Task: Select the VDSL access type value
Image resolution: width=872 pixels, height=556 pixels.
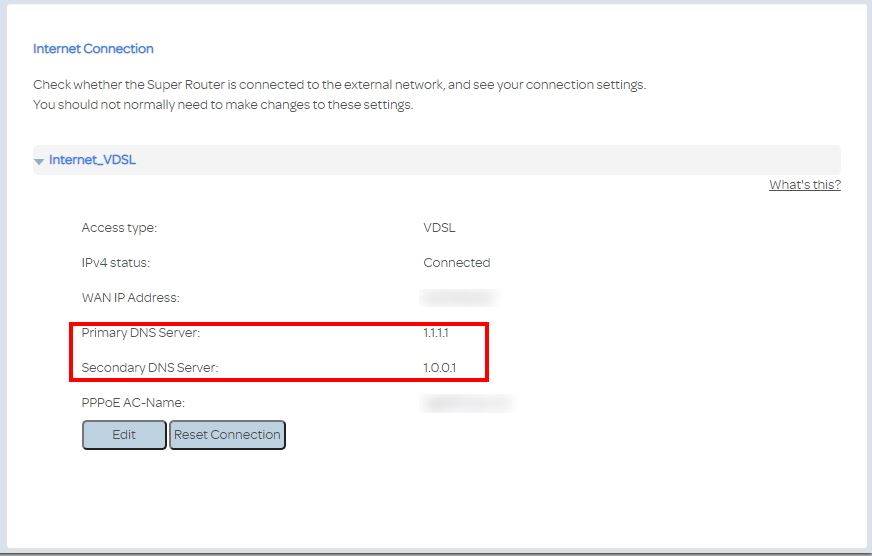Action: (x=439, y=228)
